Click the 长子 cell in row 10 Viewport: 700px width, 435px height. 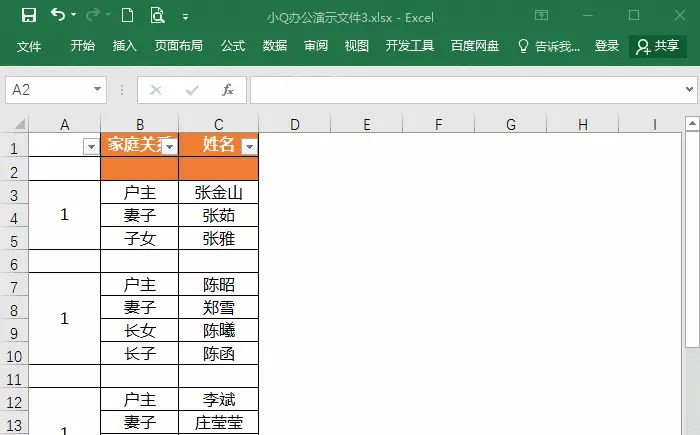pyautogui.click(x=140, y=353)
